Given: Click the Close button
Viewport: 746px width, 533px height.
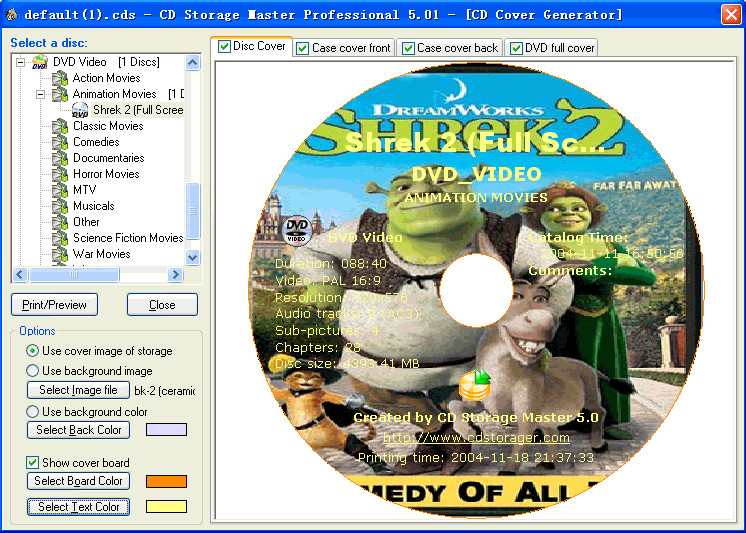Looking at the screenshot, I should (162, 305).
